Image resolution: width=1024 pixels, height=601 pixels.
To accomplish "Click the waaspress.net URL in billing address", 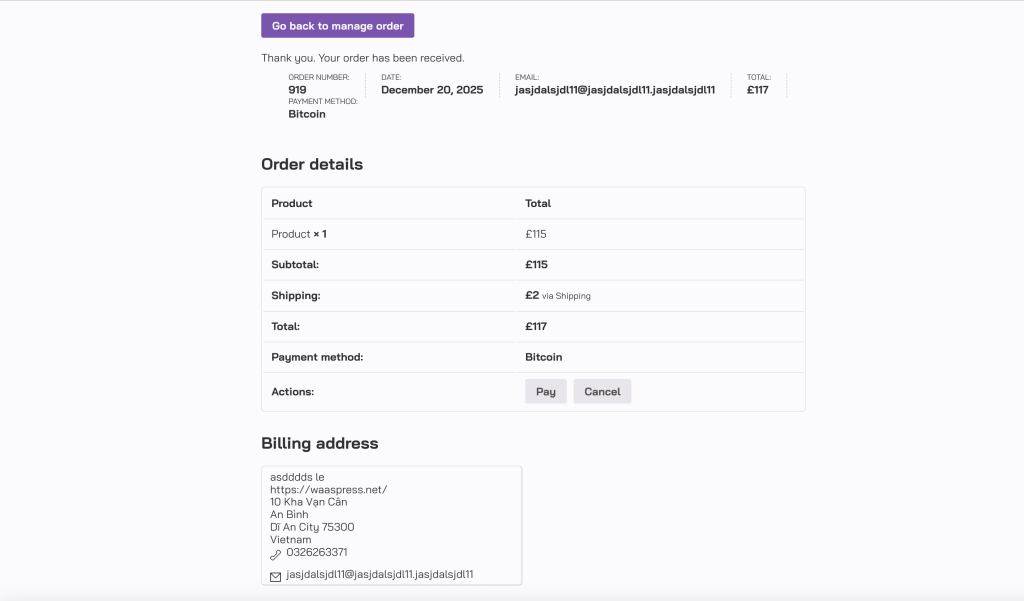I will tap(328, 490).
